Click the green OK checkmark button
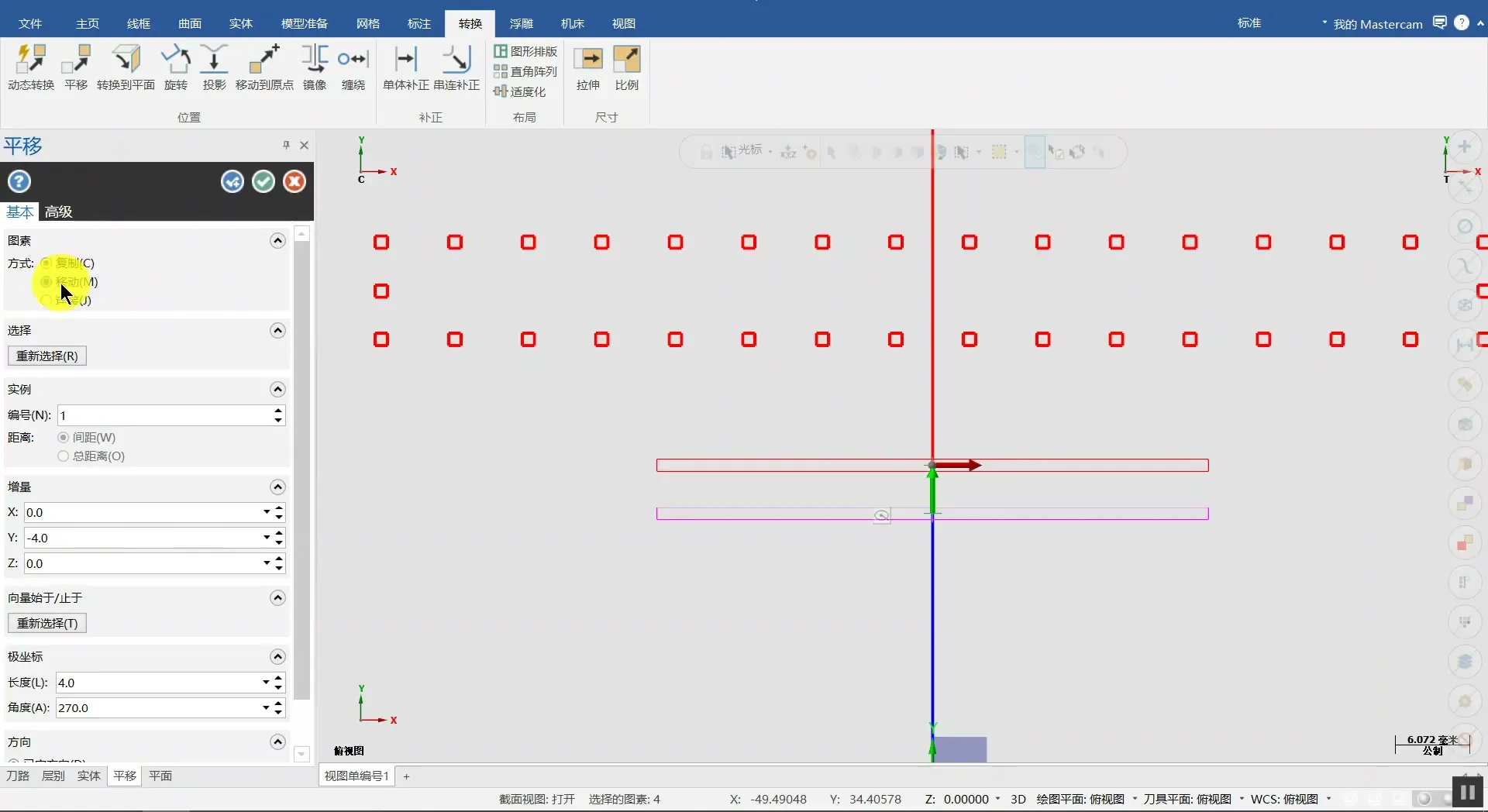This screenshot has height=812, width=1488. point(263,181)
